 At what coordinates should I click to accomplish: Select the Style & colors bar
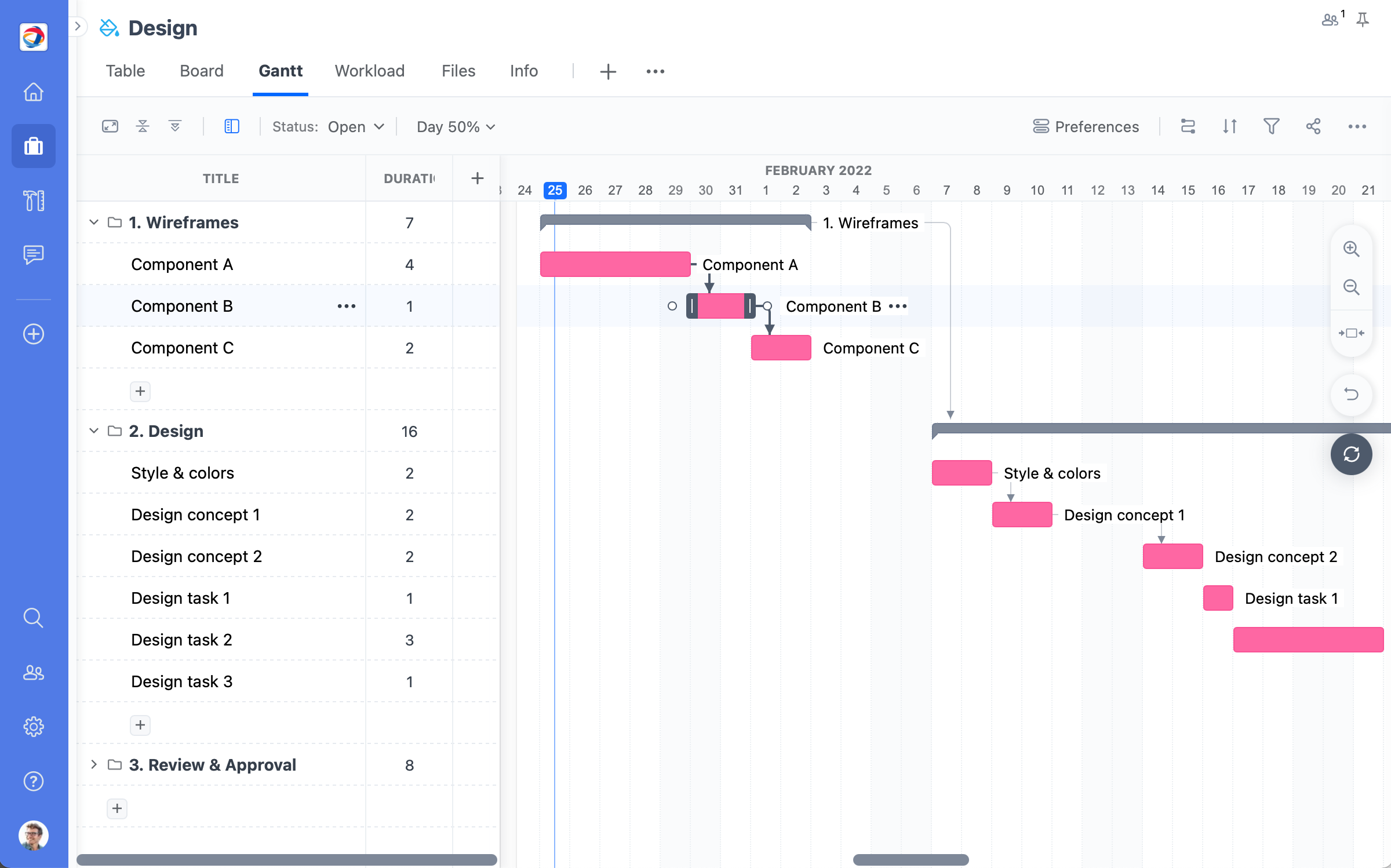click(x=962, y=473)
